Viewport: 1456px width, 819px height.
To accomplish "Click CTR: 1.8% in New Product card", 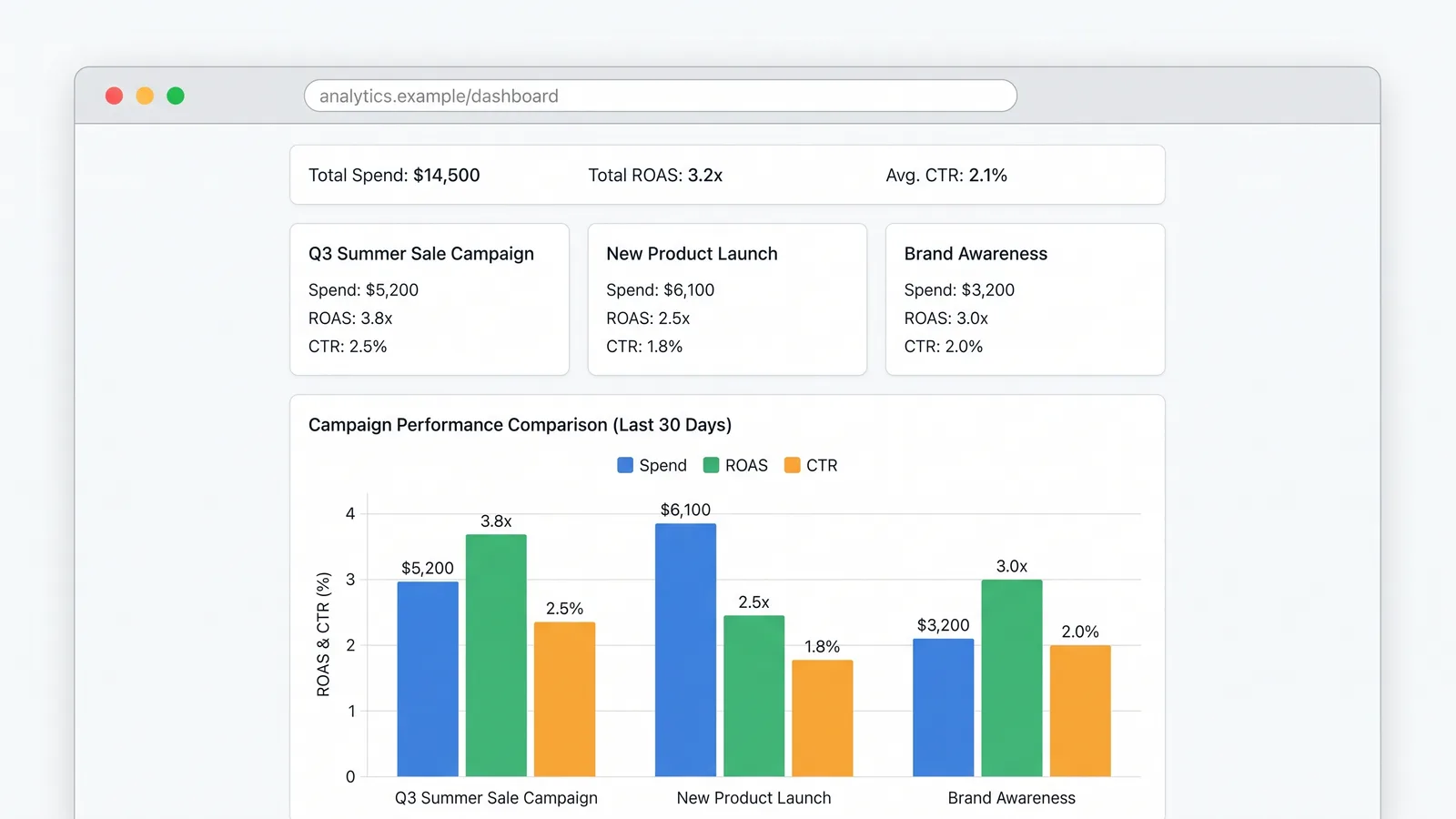I will 644,346.
